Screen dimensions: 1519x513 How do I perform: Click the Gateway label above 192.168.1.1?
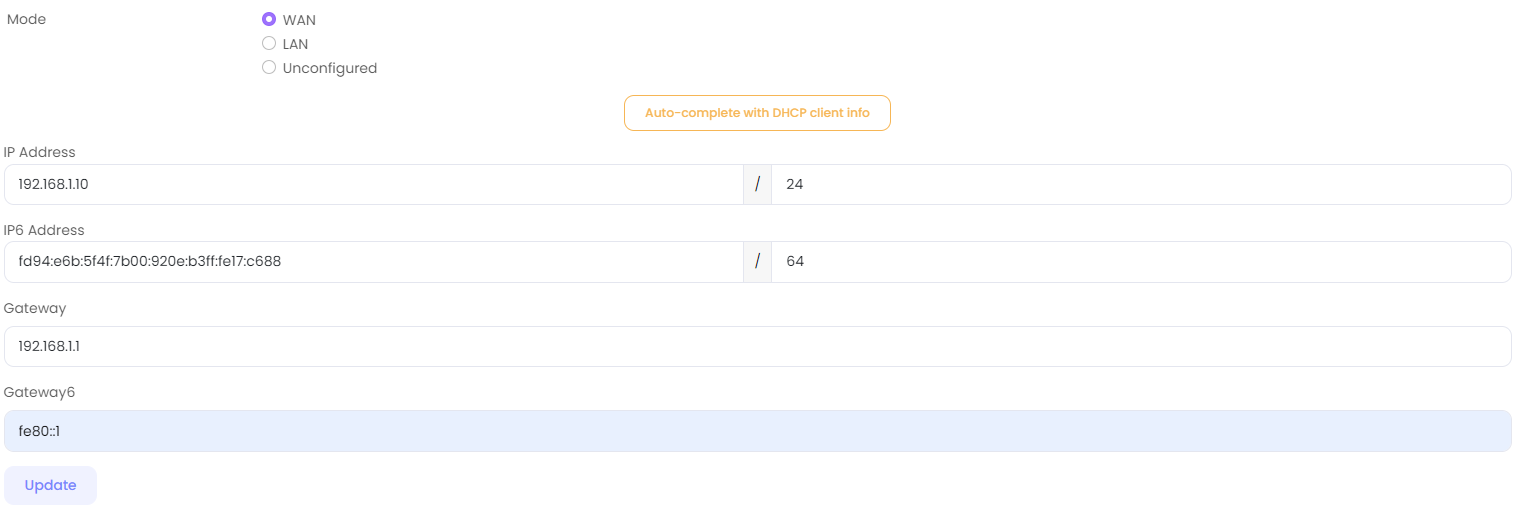point(35,308)
